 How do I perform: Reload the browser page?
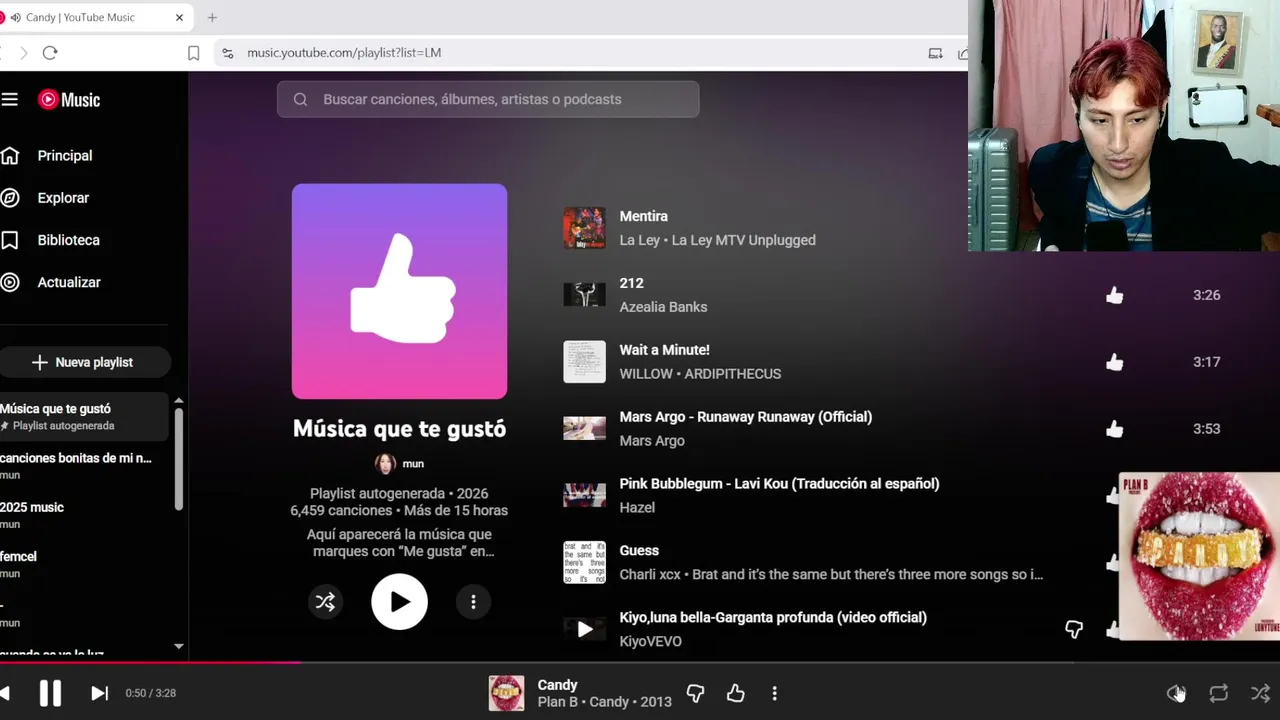pyautogui.click(x=50, y=53)
